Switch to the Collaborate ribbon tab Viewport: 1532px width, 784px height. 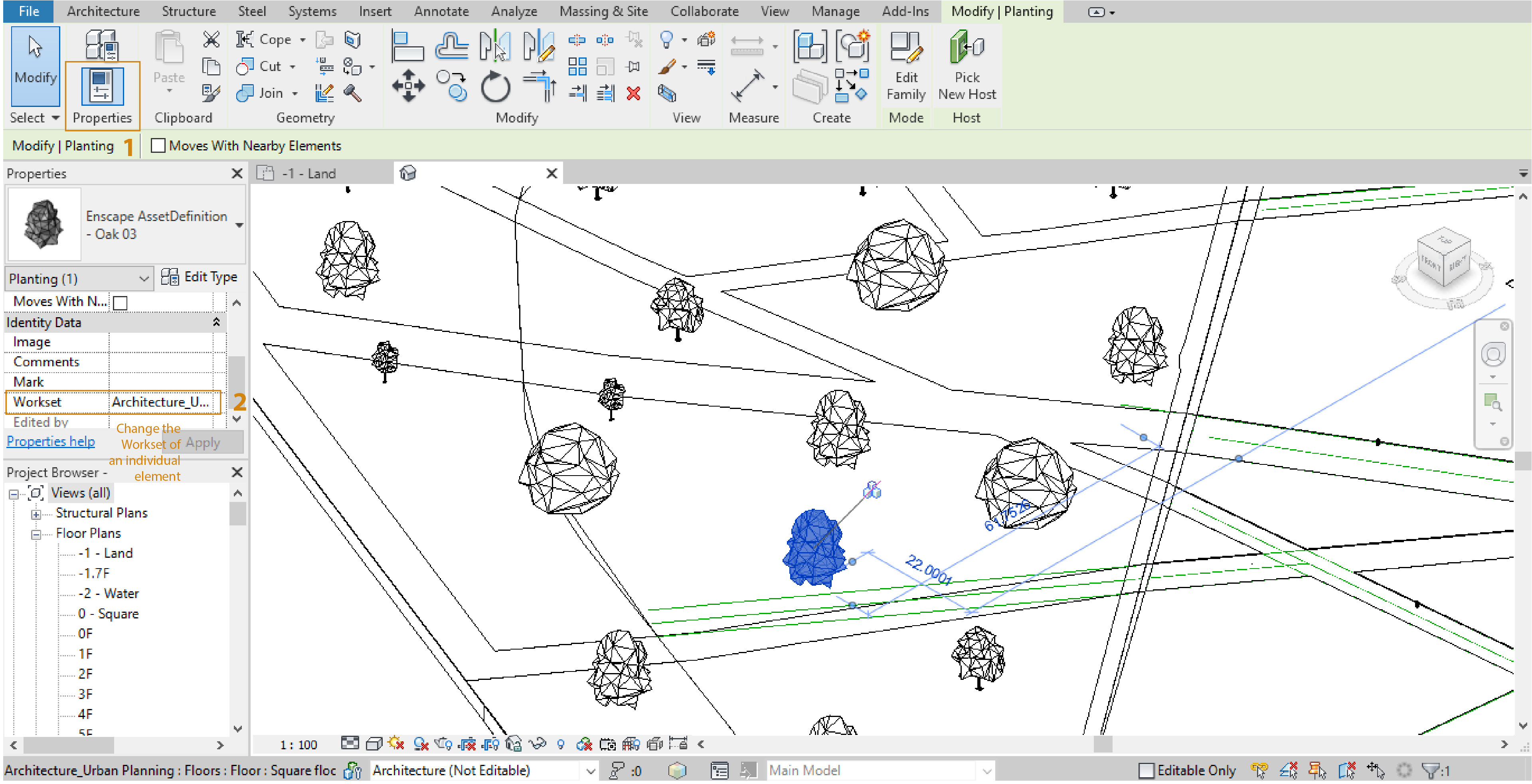[x=704, y=11]
